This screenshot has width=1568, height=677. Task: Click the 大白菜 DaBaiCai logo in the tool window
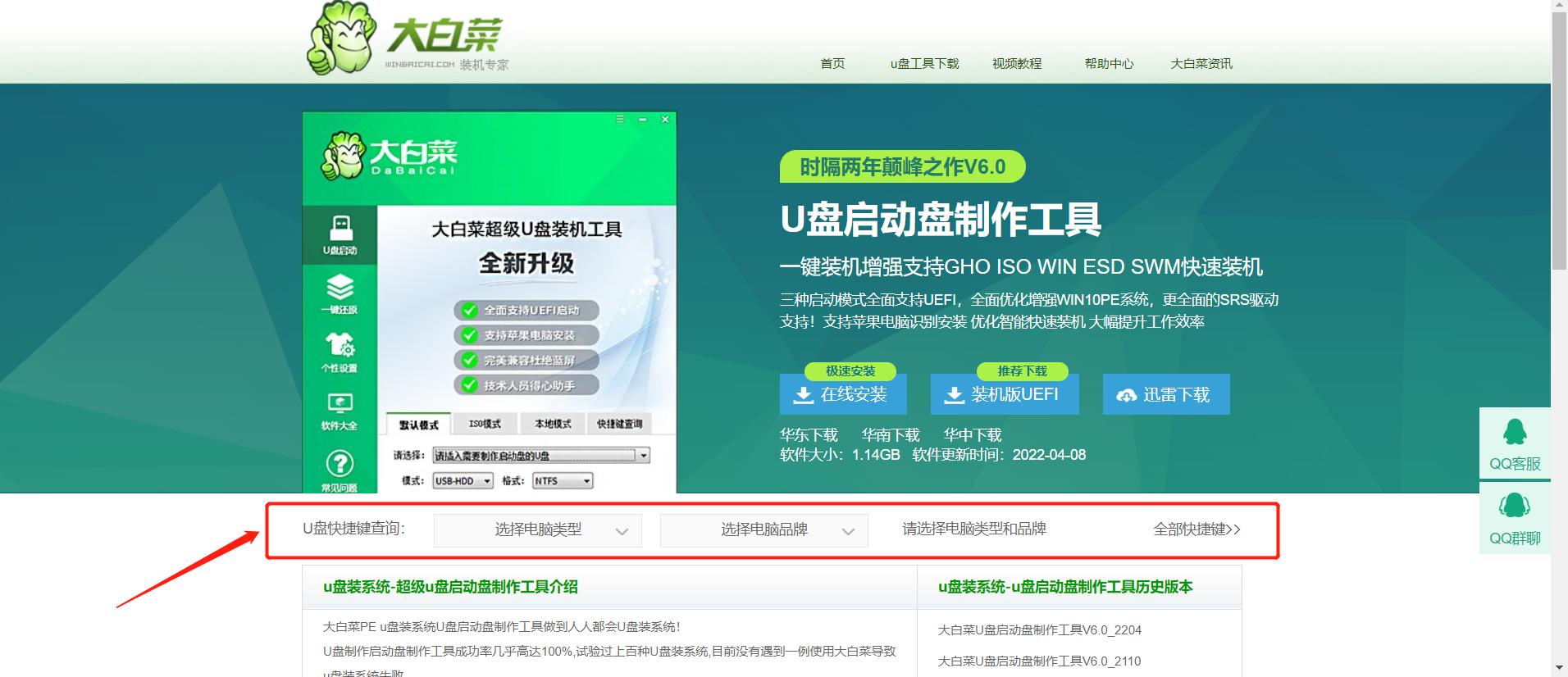tap(389, 154)
